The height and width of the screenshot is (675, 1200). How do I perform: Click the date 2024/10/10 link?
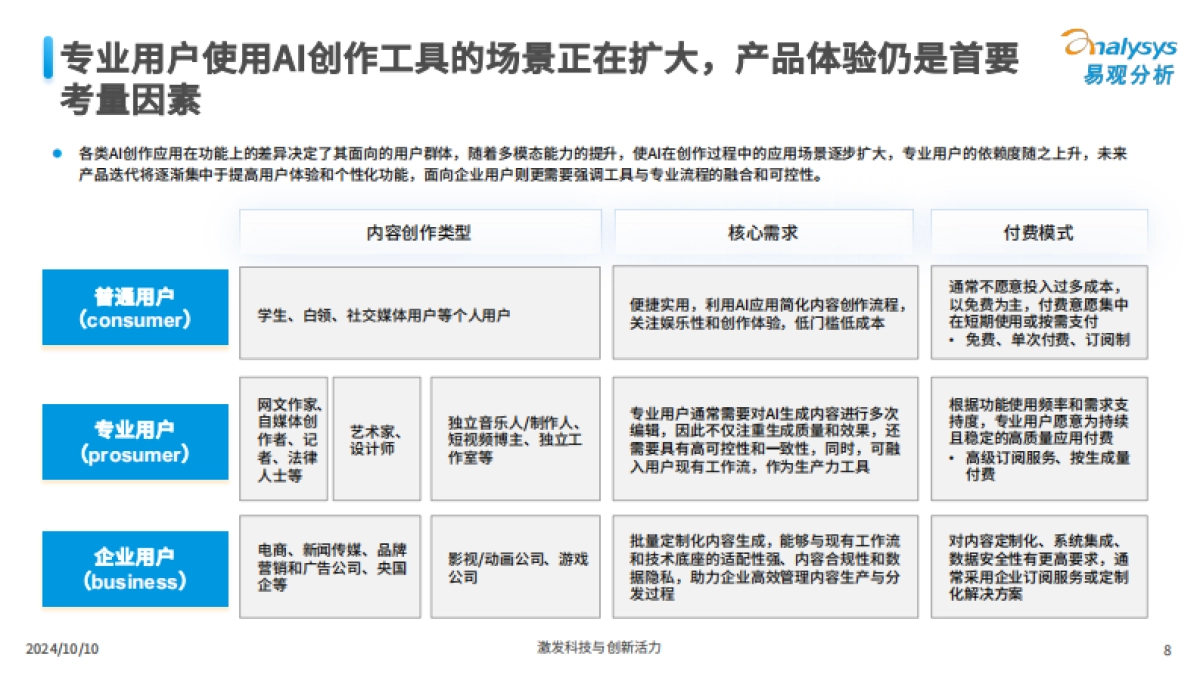[x=62, y=648]
